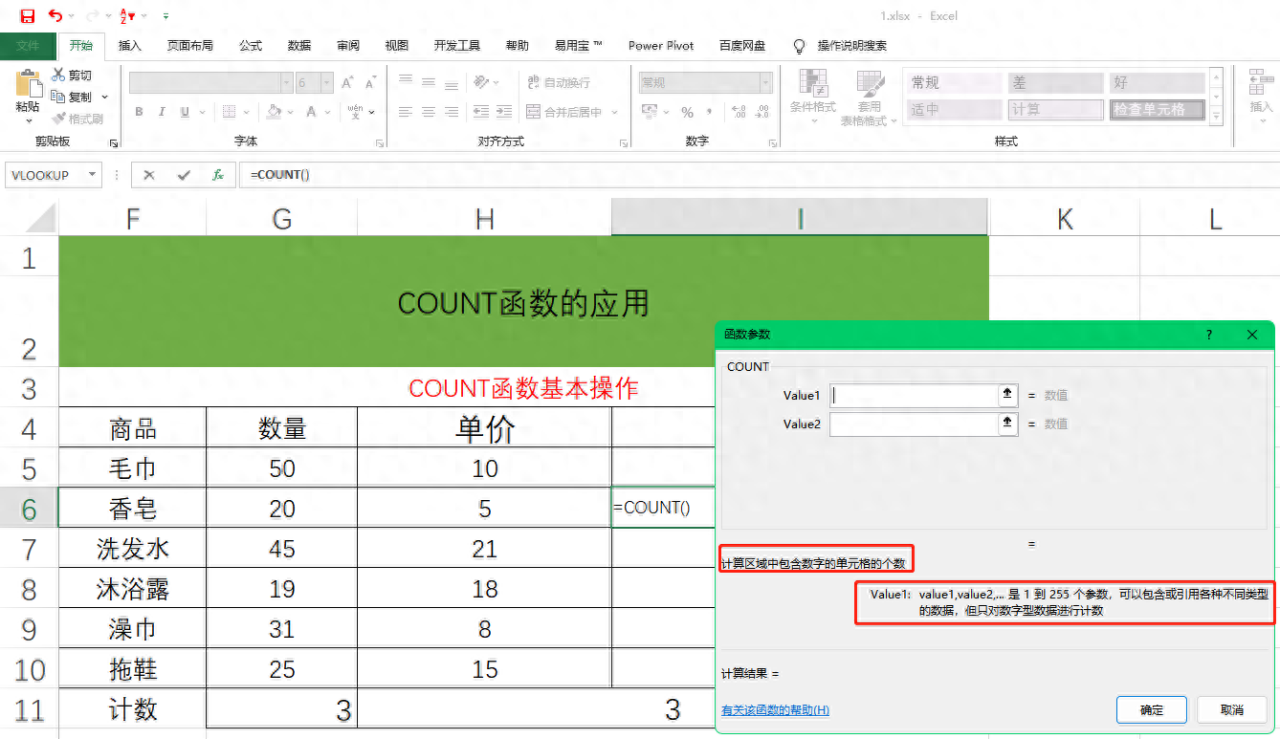Click the Value1 input field
Viewport: 1280px width, 739px height.
tap(914, 395)
